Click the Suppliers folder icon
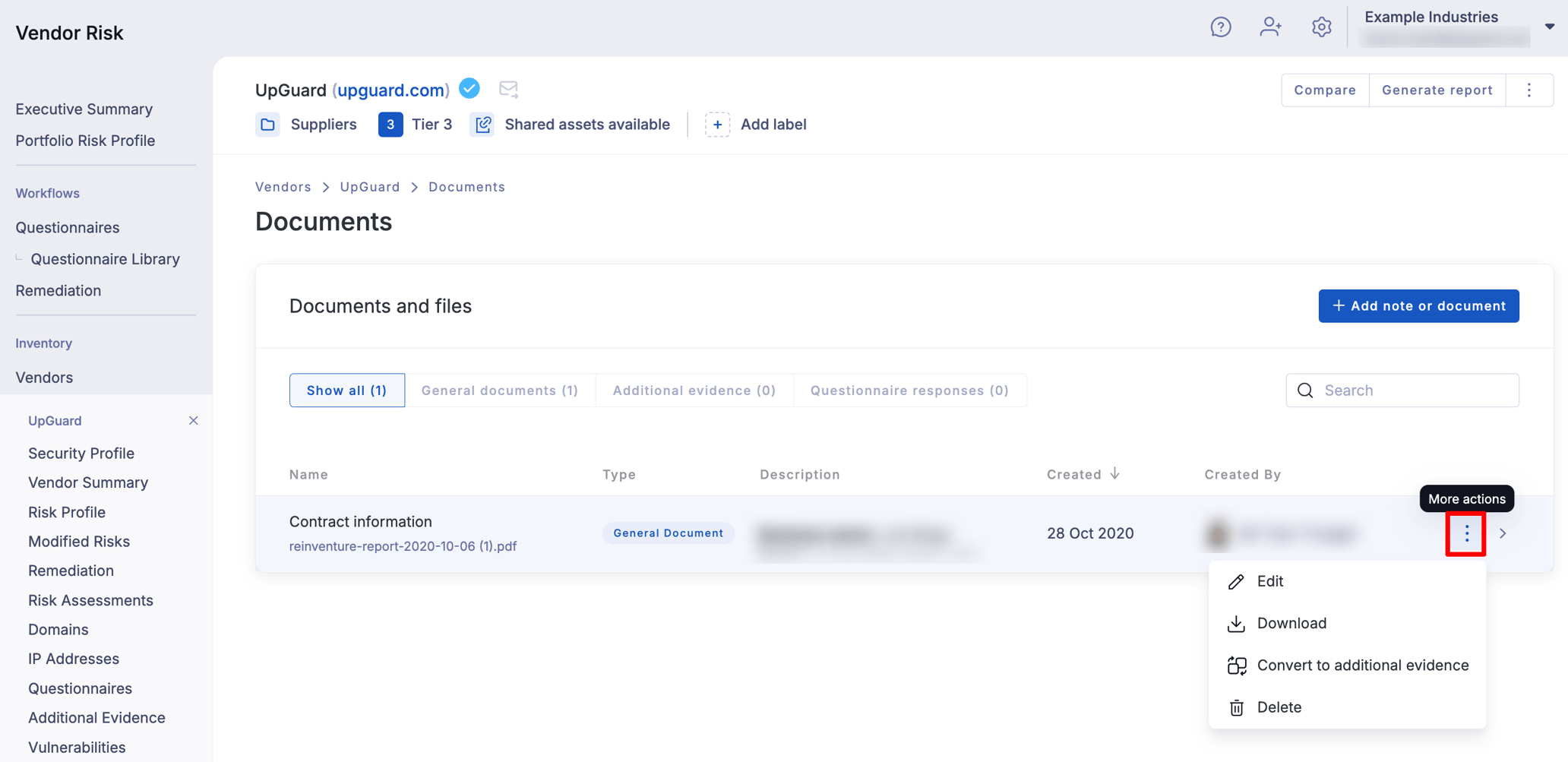 (x=267, y=125)
